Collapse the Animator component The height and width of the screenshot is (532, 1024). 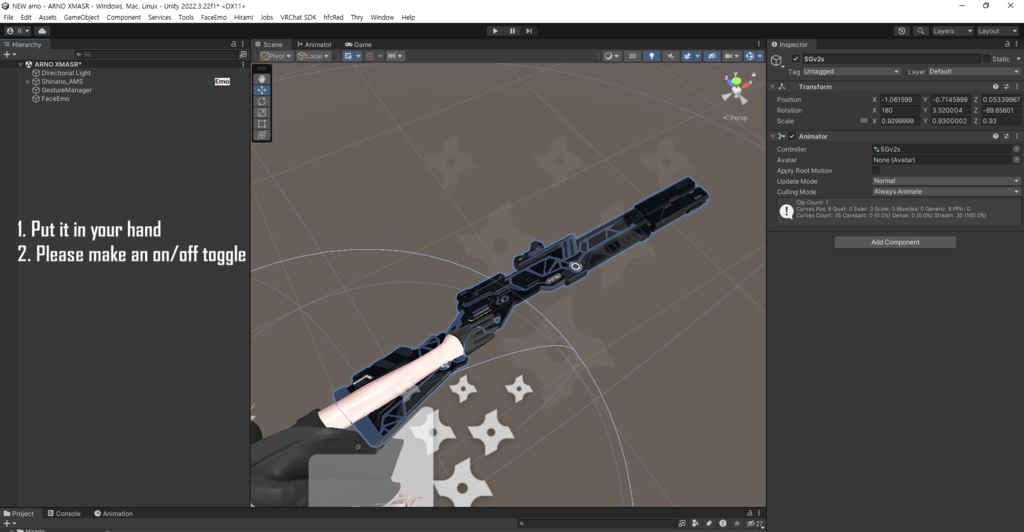point(773,136)
